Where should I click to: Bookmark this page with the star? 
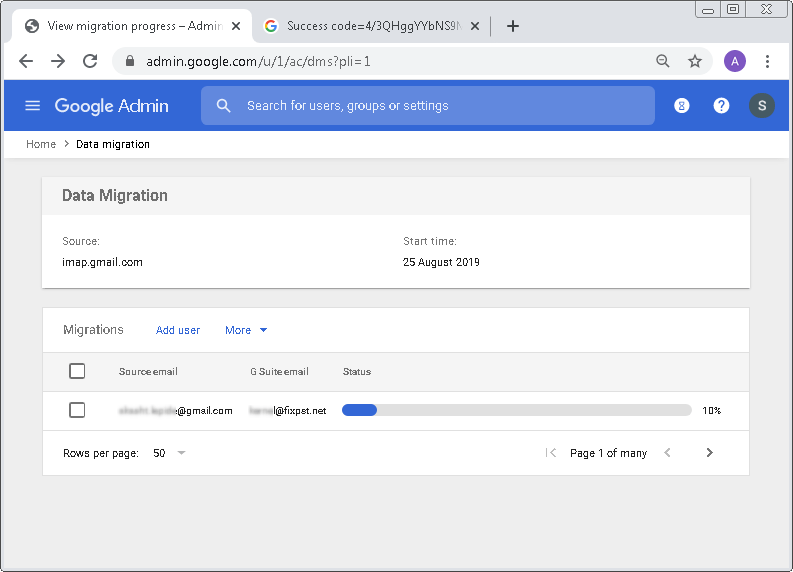695,61
